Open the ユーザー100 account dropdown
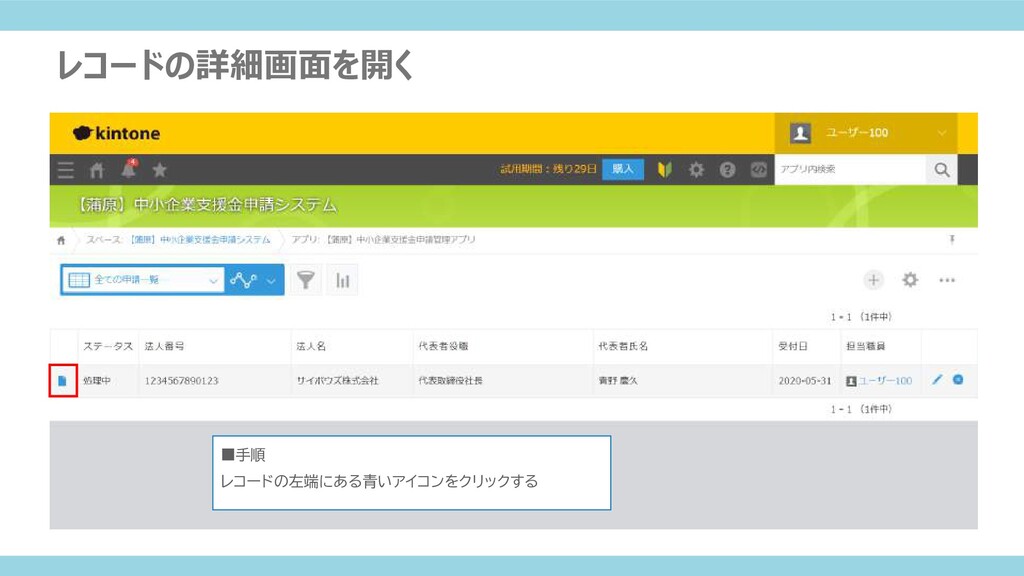The height and width of the screenshot is (576, 1024). (866, 133)
